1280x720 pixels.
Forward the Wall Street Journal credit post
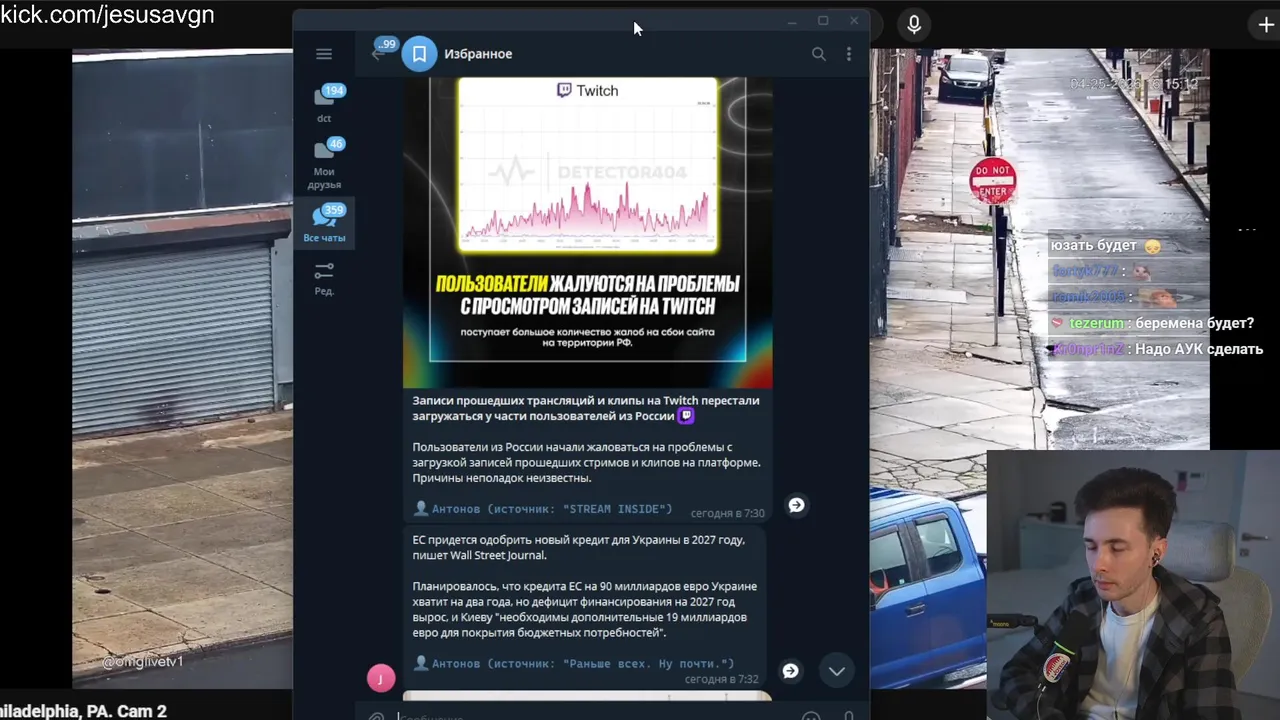point(790,671)
